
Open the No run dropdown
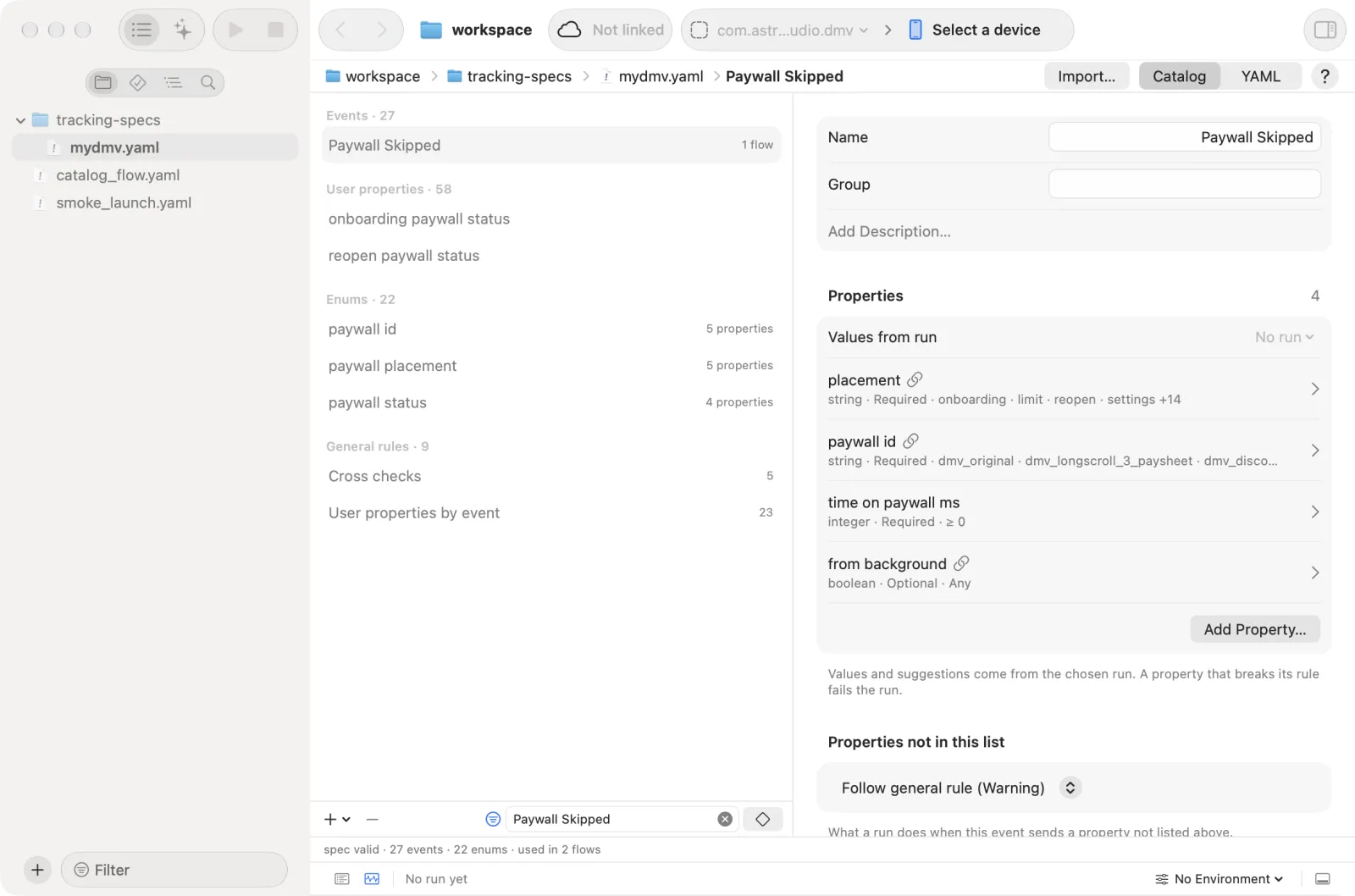[1284, 337]
